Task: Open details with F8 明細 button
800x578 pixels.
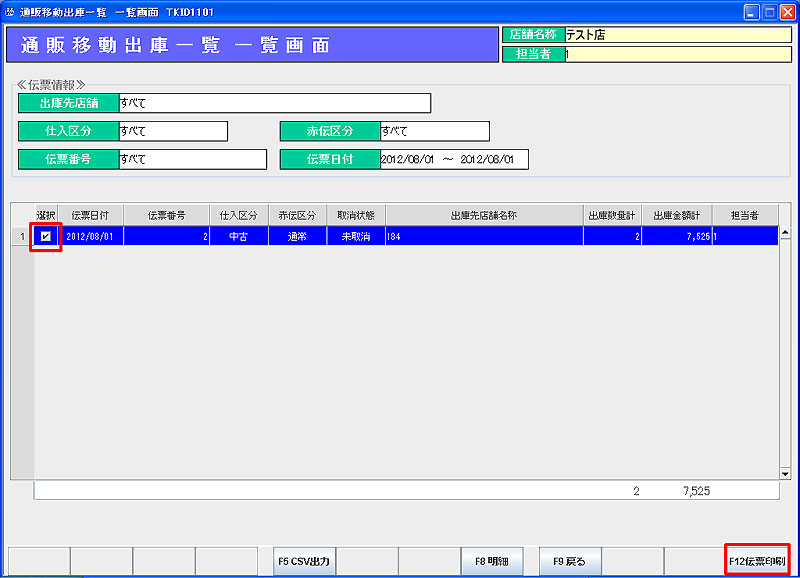Action: tap(491, 561)
